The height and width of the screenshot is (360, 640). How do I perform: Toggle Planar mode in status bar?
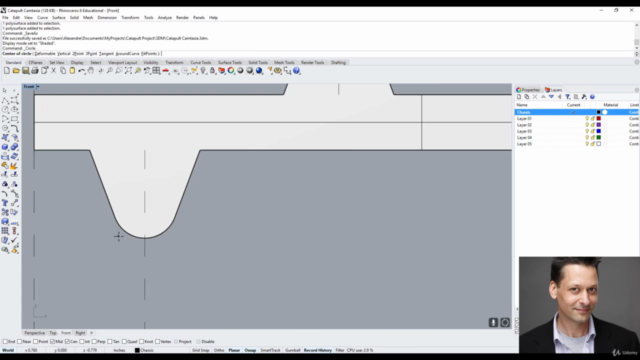[234, 350]
